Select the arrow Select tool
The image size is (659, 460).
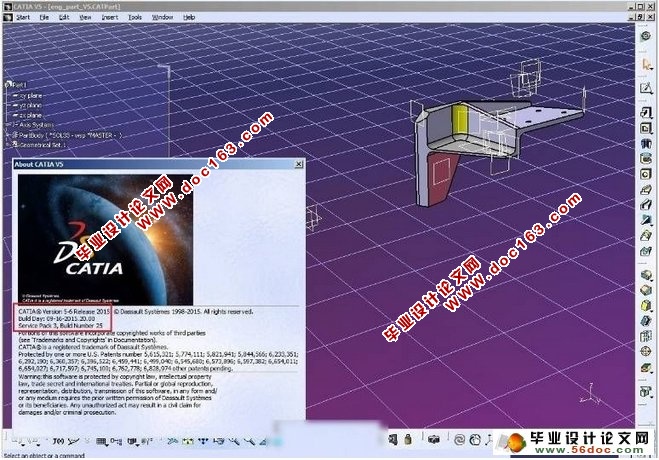tap(646, 65)
